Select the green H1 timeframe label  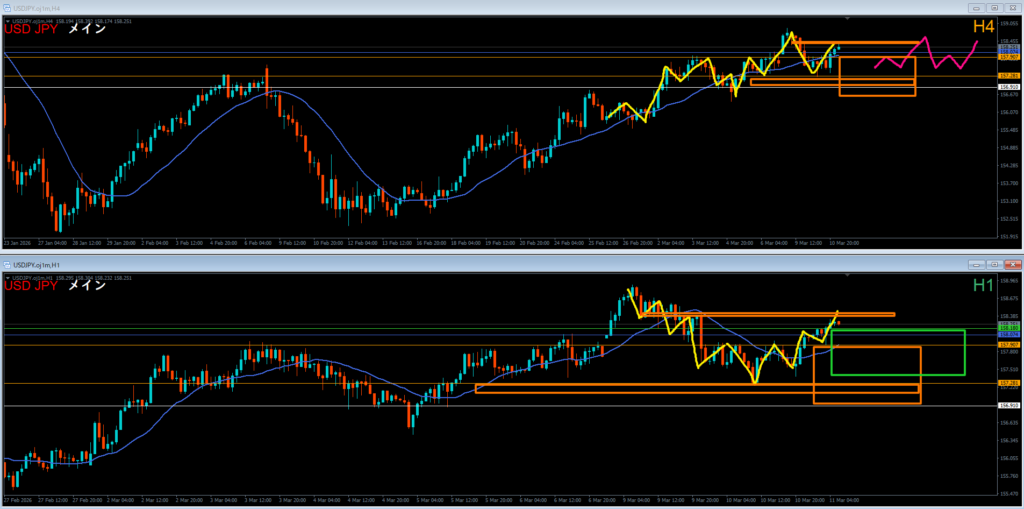click(982, 286)
